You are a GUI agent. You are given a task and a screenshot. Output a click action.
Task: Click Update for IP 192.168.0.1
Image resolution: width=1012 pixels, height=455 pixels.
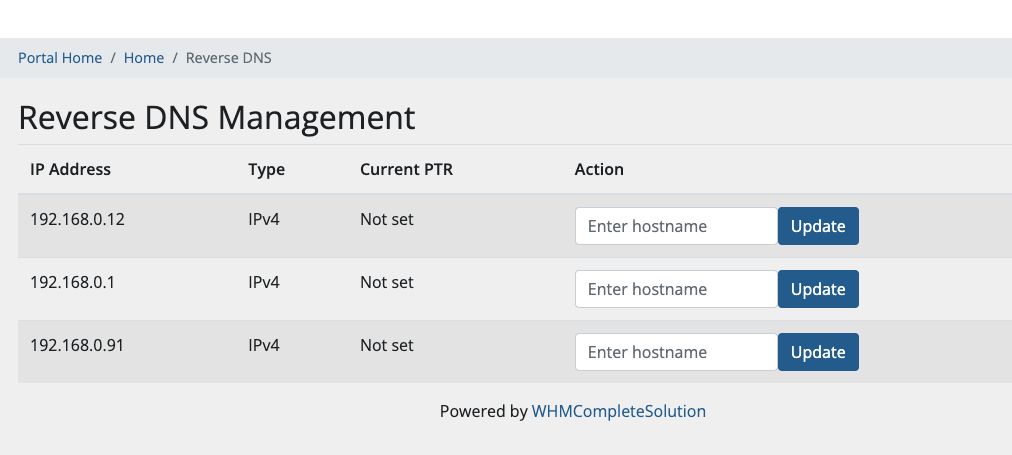tap(818, 289)
